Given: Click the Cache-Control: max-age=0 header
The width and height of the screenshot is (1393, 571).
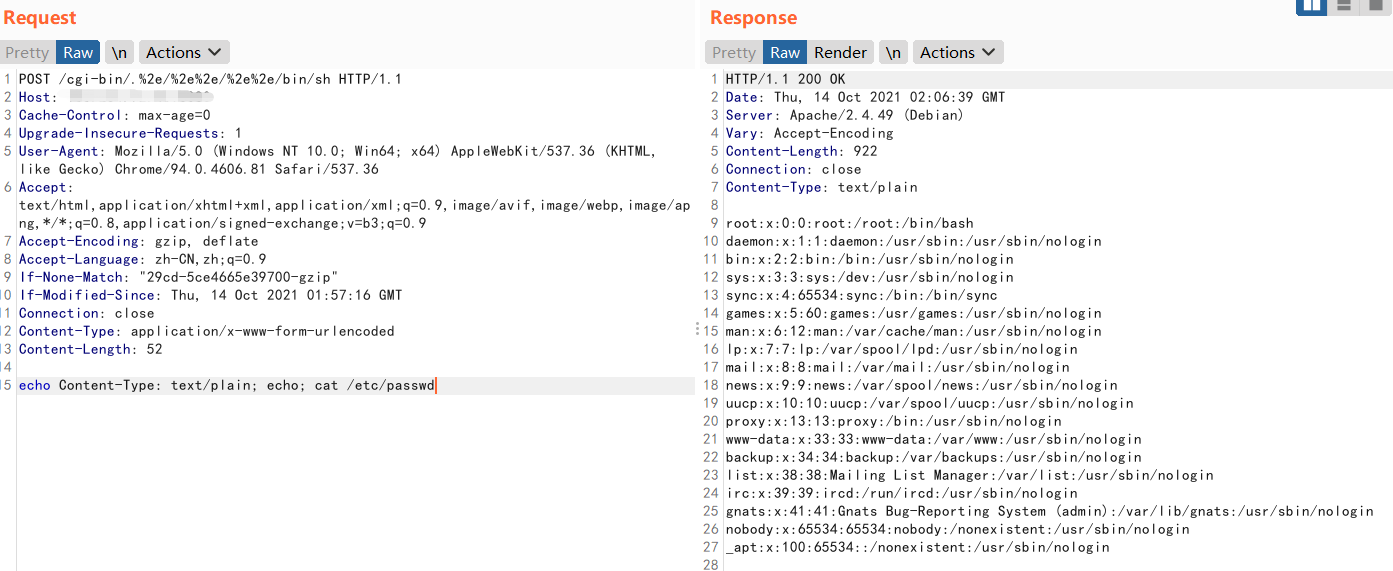Looking at the screenshot, I should coord(114,115).
